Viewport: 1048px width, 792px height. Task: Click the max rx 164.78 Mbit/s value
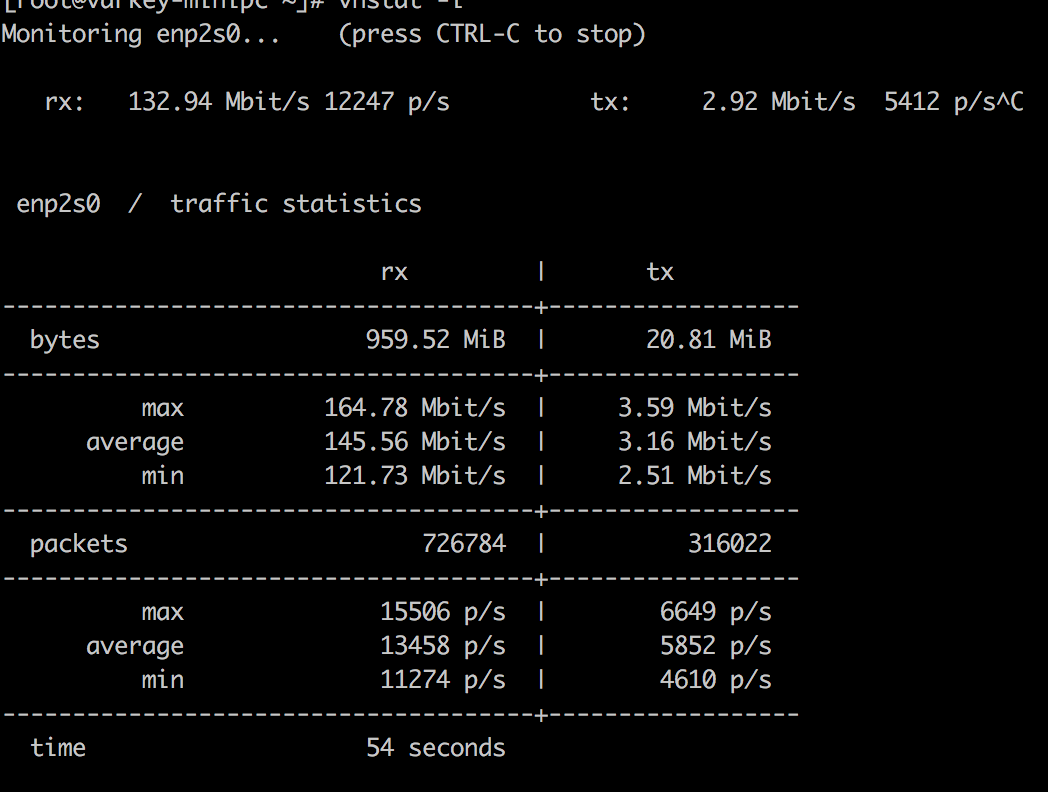414,408
